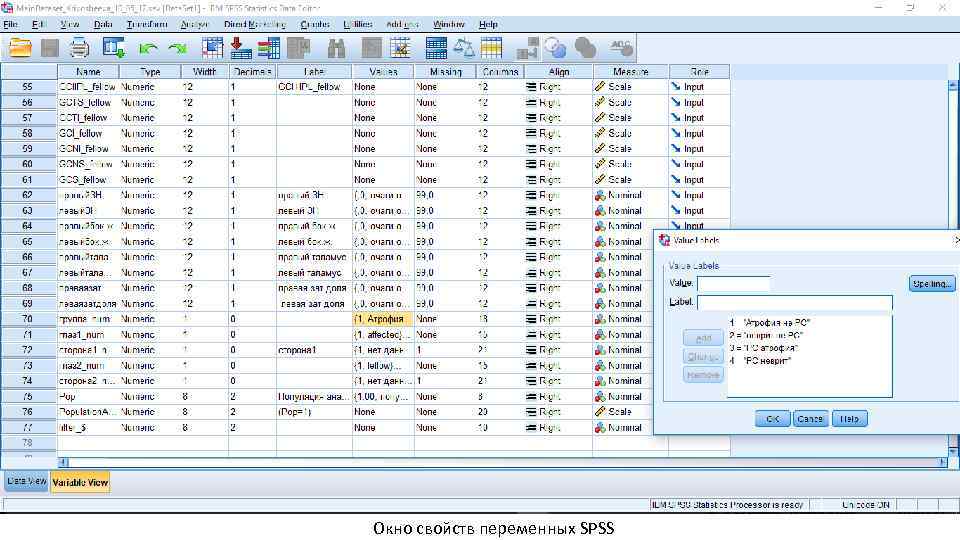Click the Print toolbar icon
The width and height of the screenshot is (960, 540).
click(79, 48)
